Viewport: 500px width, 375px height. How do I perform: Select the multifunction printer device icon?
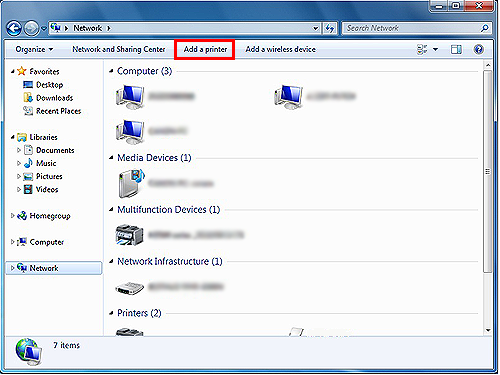[x=129, y=235]
